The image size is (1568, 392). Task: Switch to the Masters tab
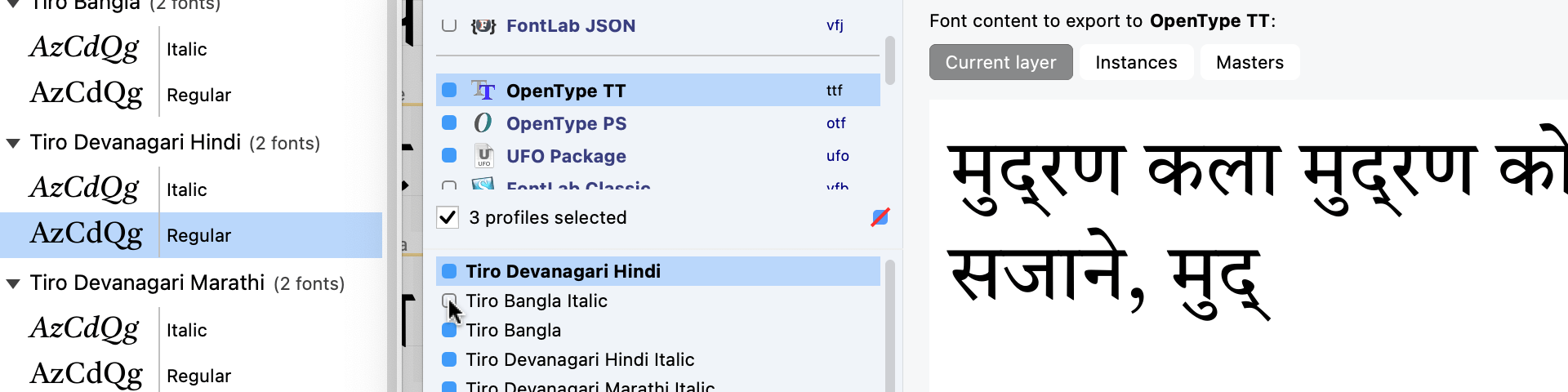tap(1249, 63)
